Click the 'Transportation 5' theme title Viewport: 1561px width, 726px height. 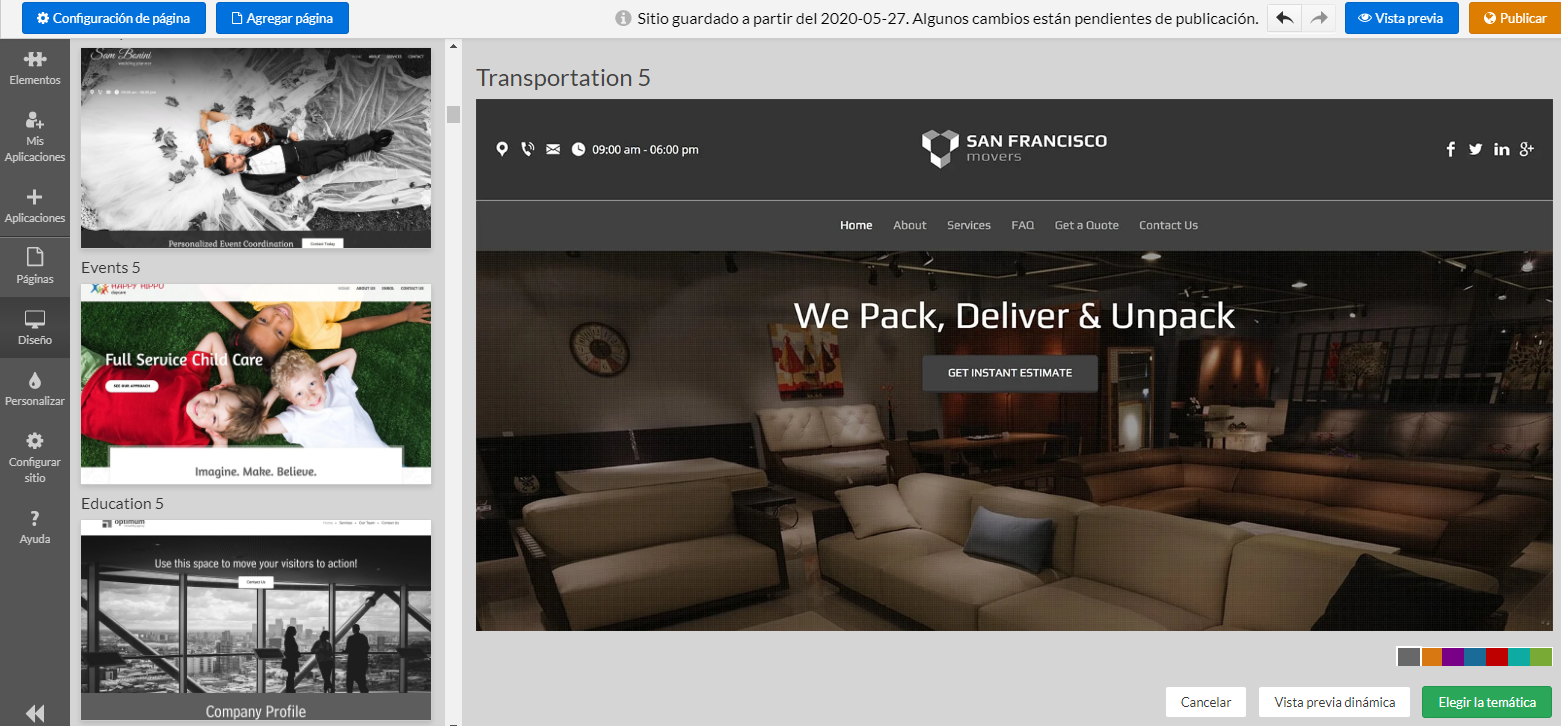(563, 78)
